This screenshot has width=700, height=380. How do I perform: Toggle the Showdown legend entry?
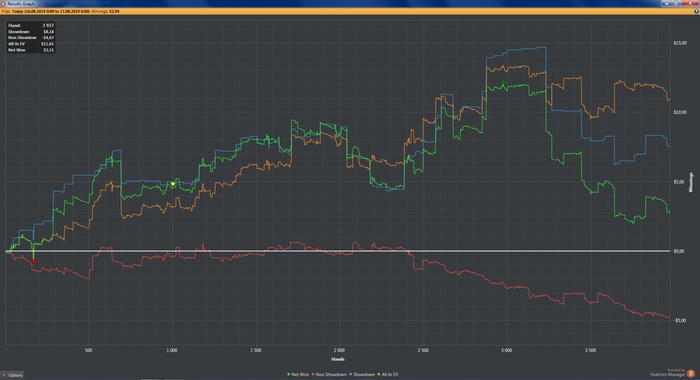tap(362, 375)
